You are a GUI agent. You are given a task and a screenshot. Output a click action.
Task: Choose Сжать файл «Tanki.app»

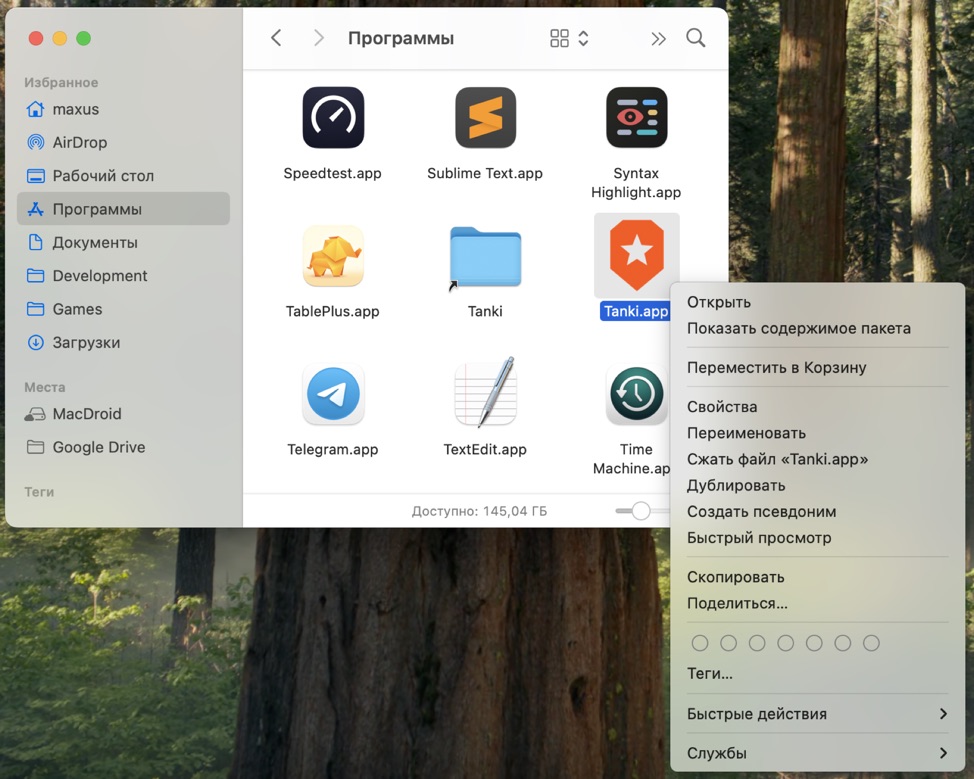(x=817, y=458)
